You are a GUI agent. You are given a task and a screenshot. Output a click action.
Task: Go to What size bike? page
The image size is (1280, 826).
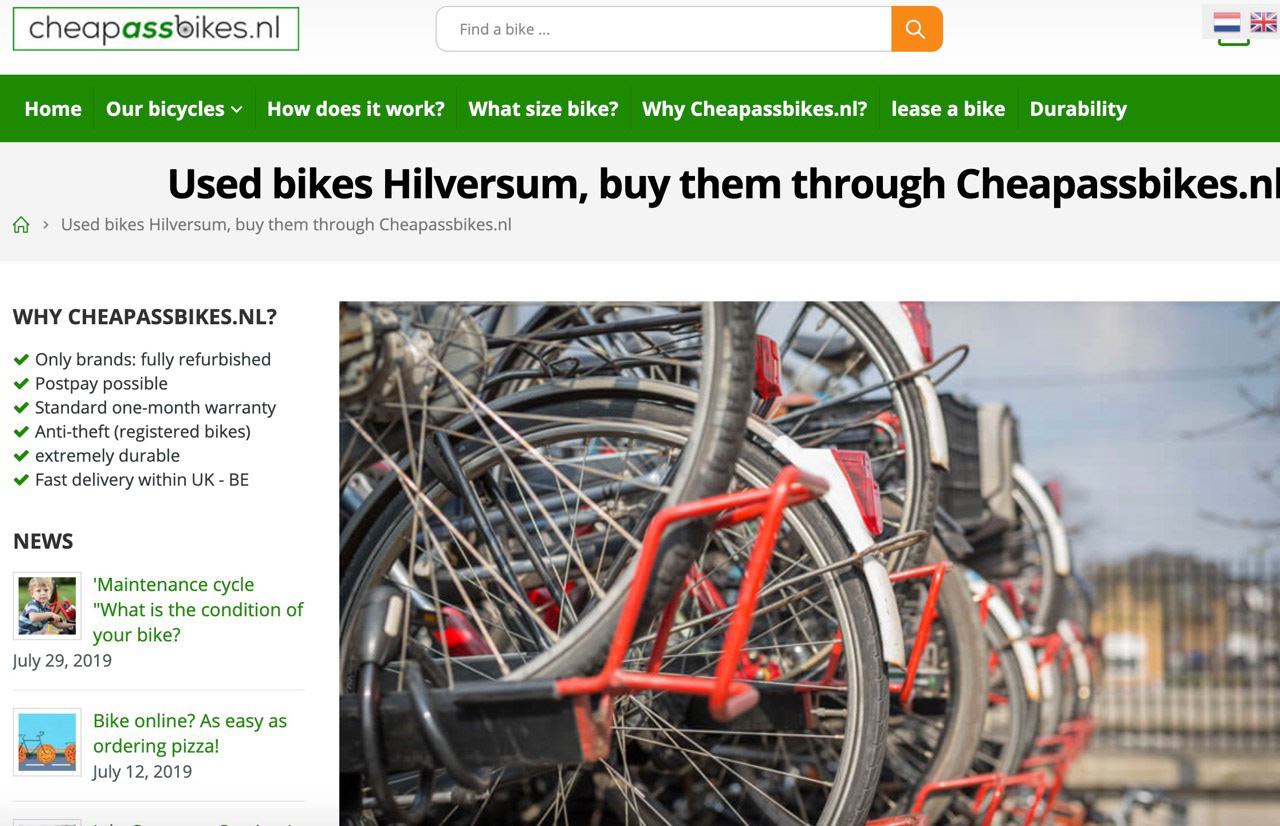[x=543, y=109]
